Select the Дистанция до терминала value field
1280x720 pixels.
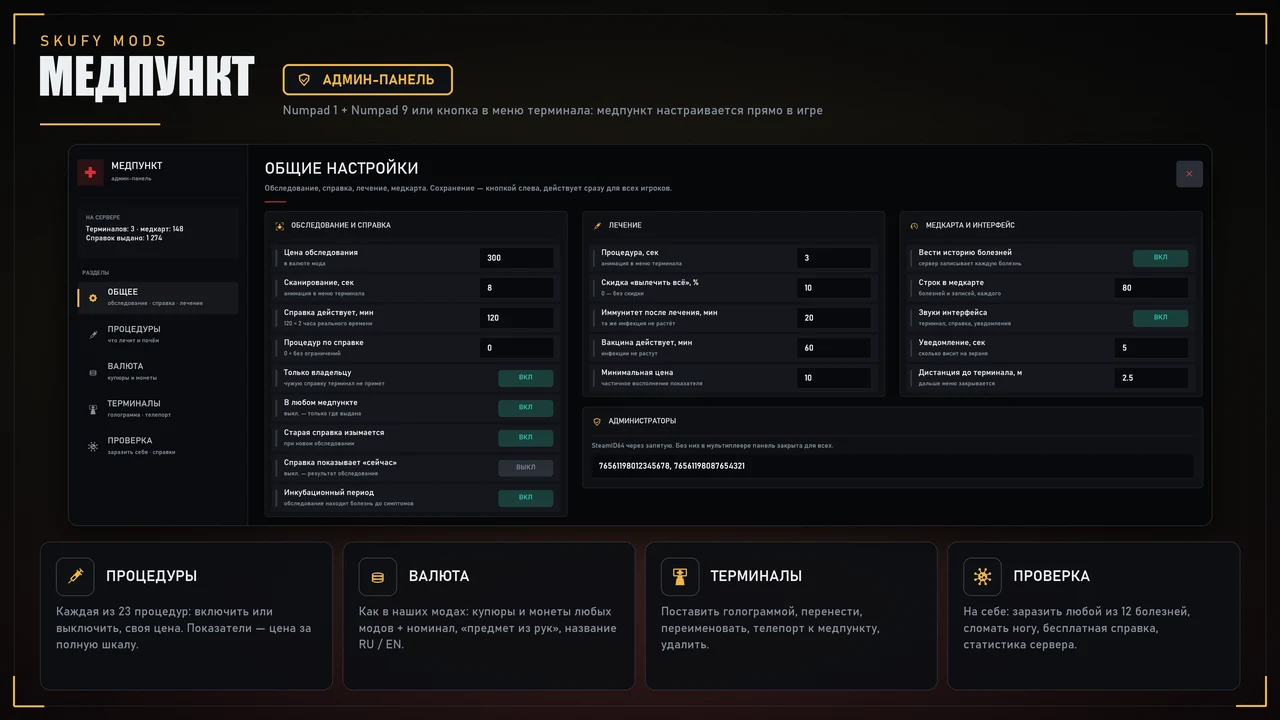[x=1151, y=378]
